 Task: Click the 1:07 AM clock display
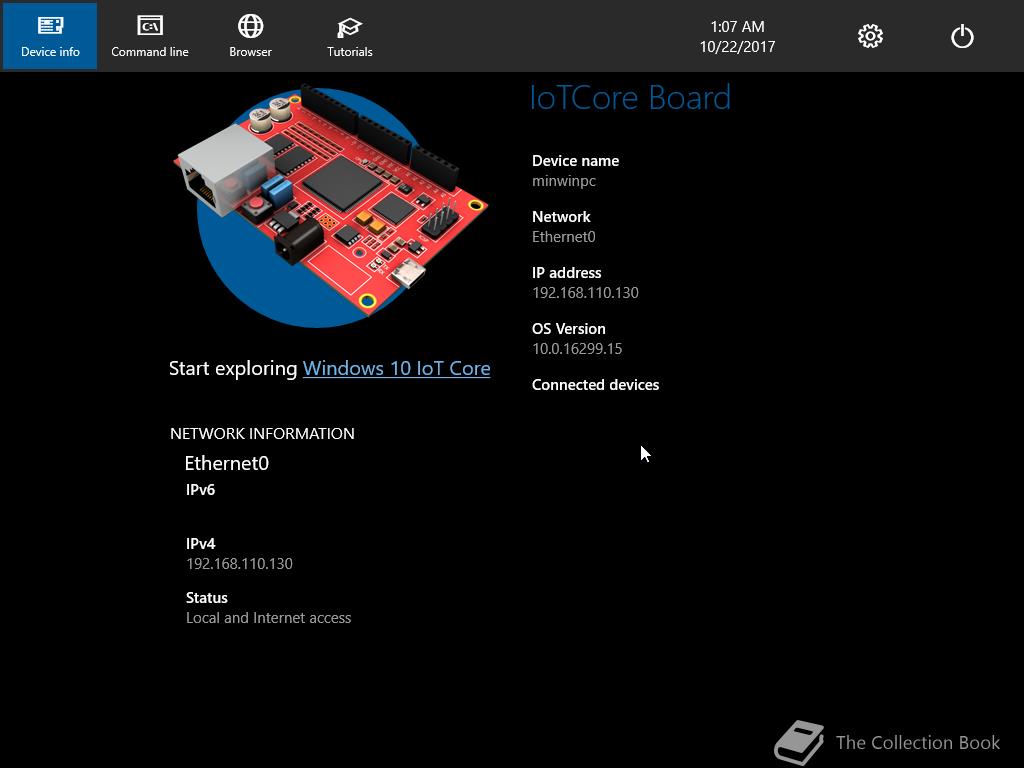737,27
